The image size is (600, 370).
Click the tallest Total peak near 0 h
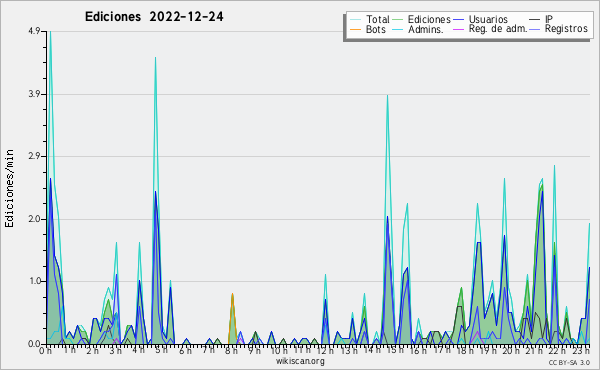(x=51, y=32)
